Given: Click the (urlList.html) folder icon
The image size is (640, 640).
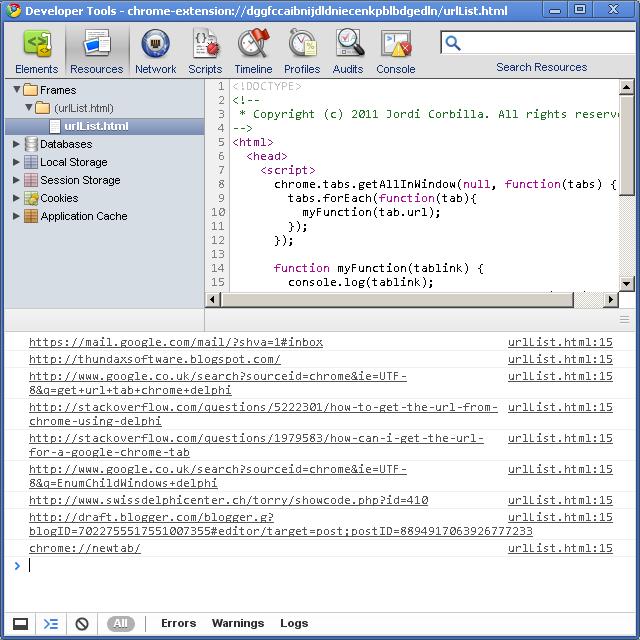Looking at the screenshot, I should (x=42, y=108).
